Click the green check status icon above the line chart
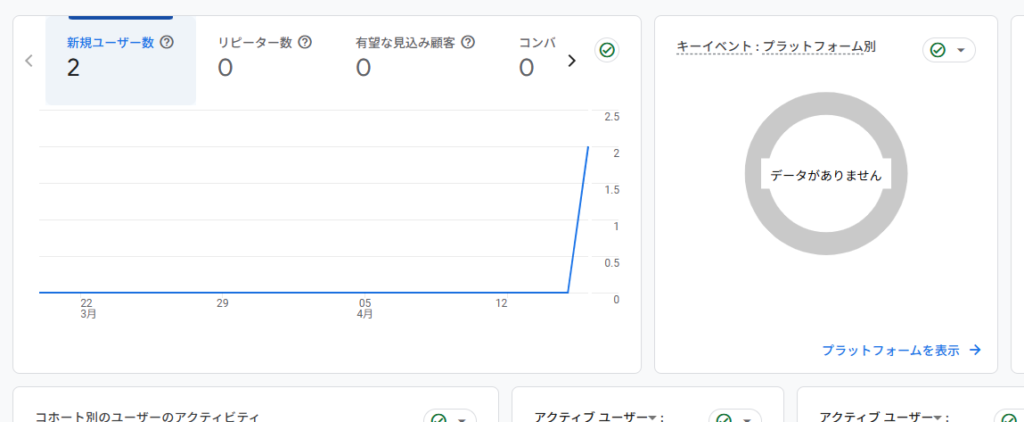Image resolution: width=1024 pixels, height=422 pixels. [x=606, y=50]
